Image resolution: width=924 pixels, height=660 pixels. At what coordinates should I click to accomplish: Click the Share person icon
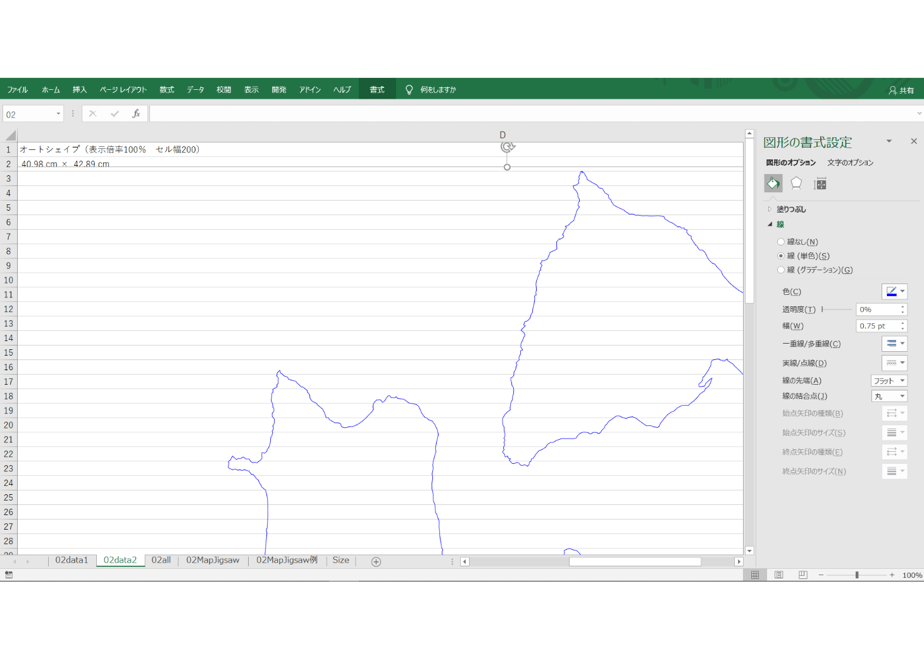(x=892, y=90)
